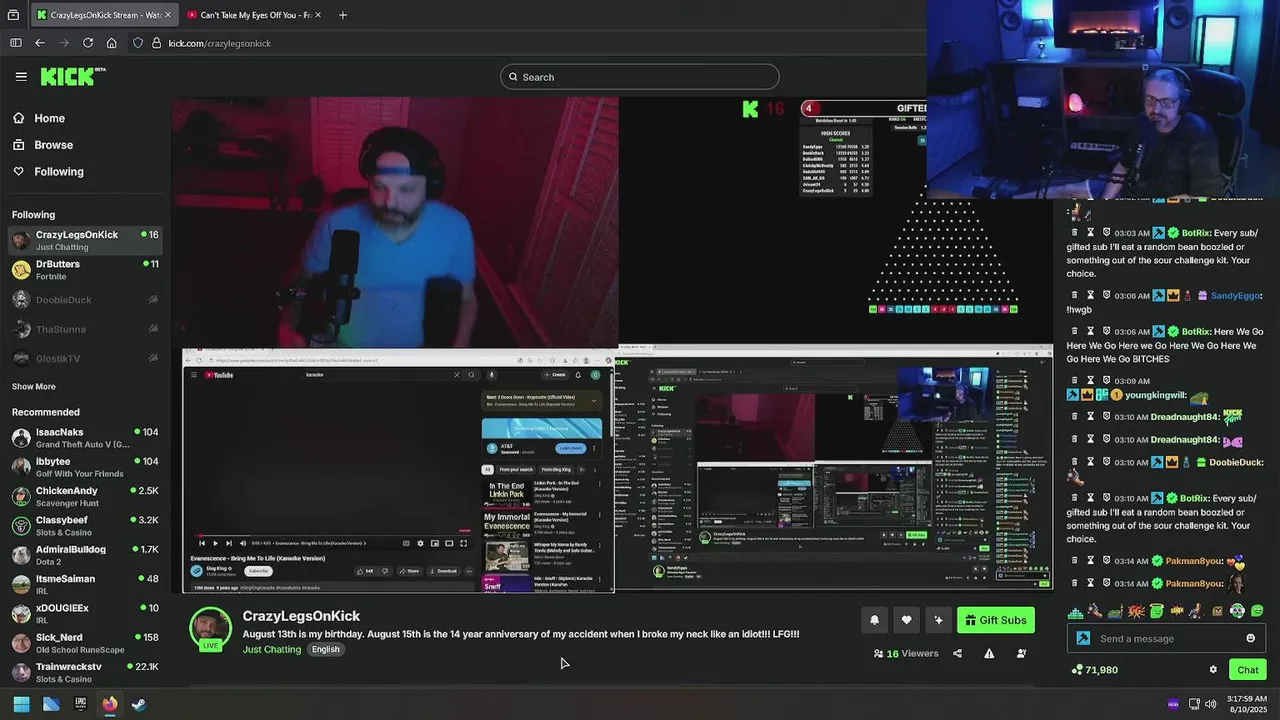
Task: Click trash icon on first Pakman8you message
Action: pos(1075,561)
